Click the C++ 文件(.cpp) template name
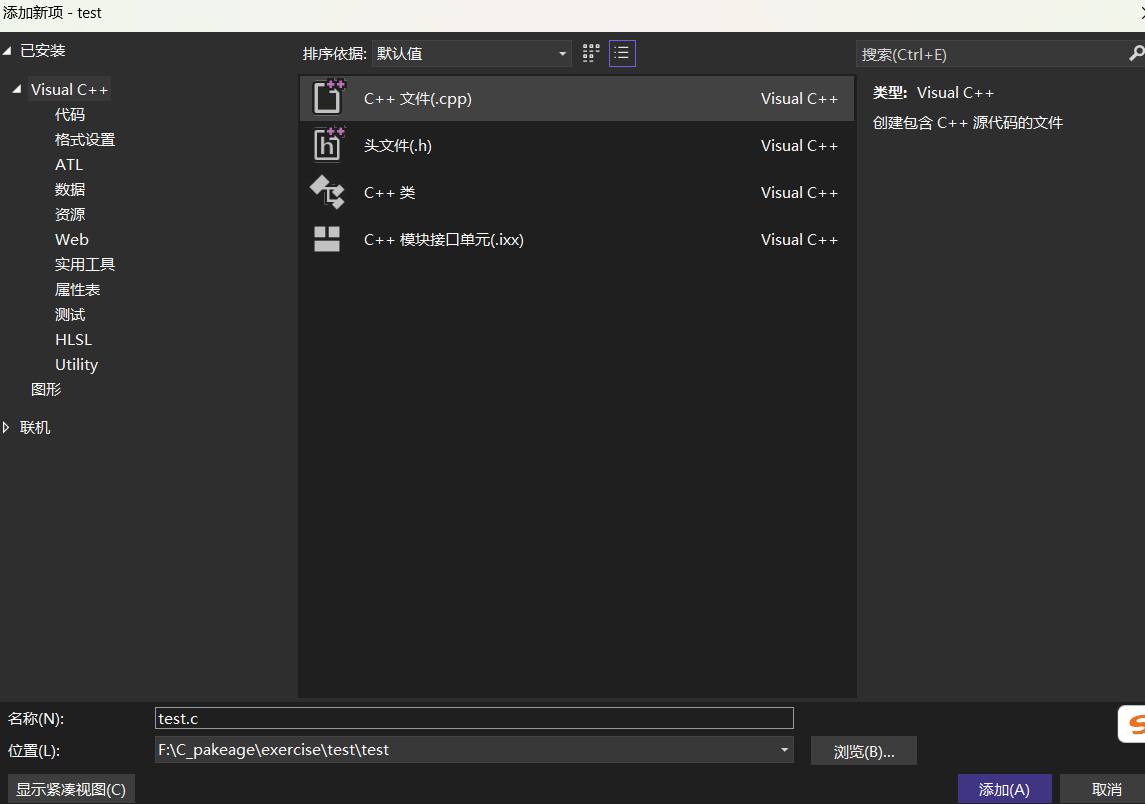 418,99
